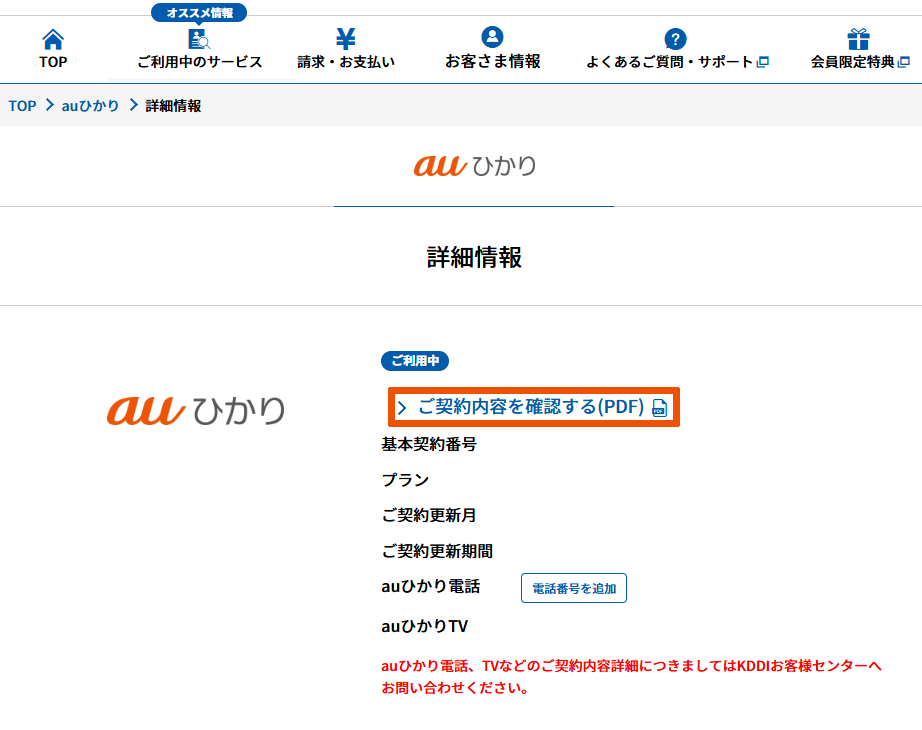The image size is (922, 730).
Task: Click the question mark support icon
Action: (675, 39)
